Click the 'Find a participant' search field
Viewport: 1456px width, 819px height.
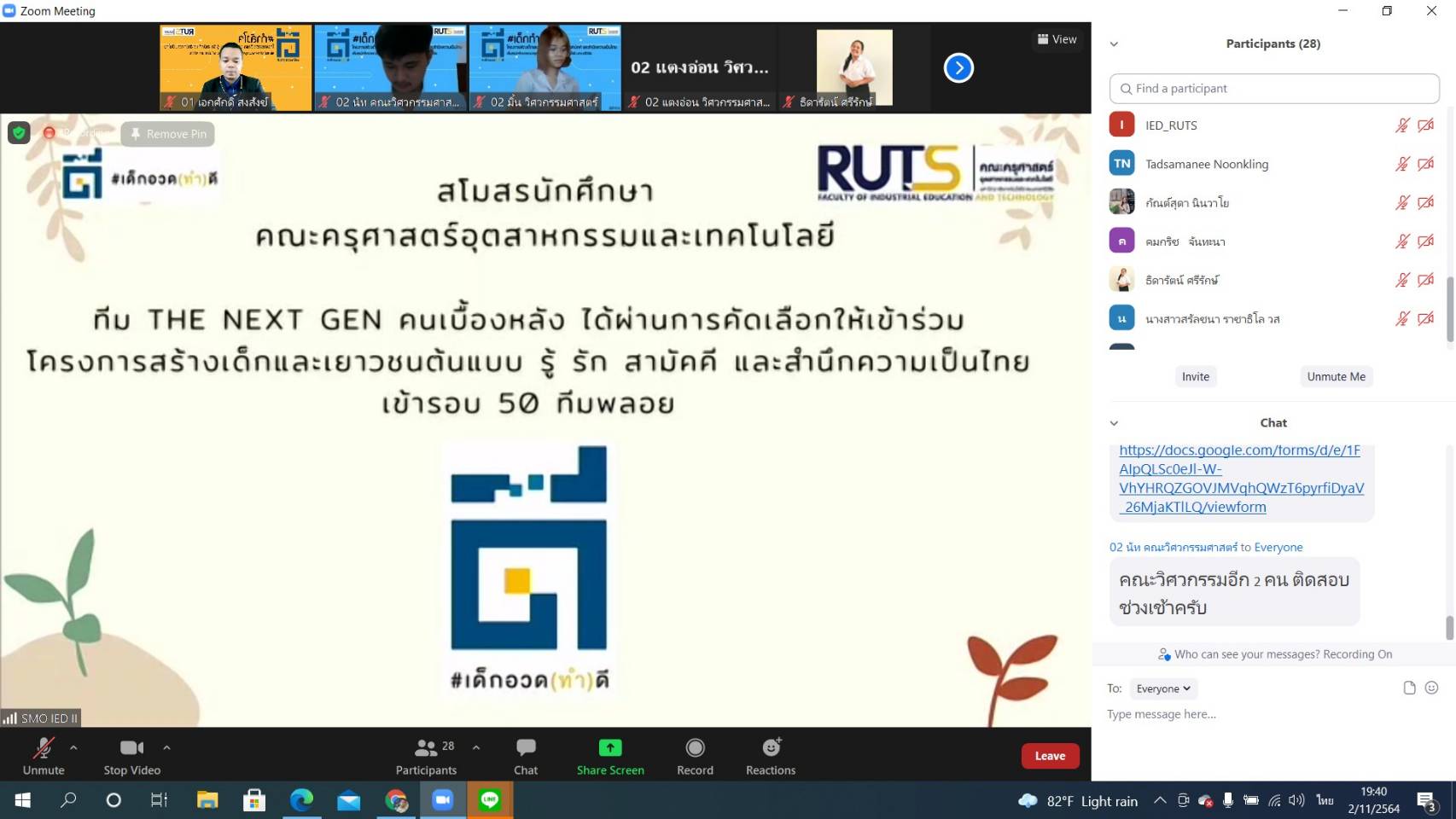point(1274,89)
